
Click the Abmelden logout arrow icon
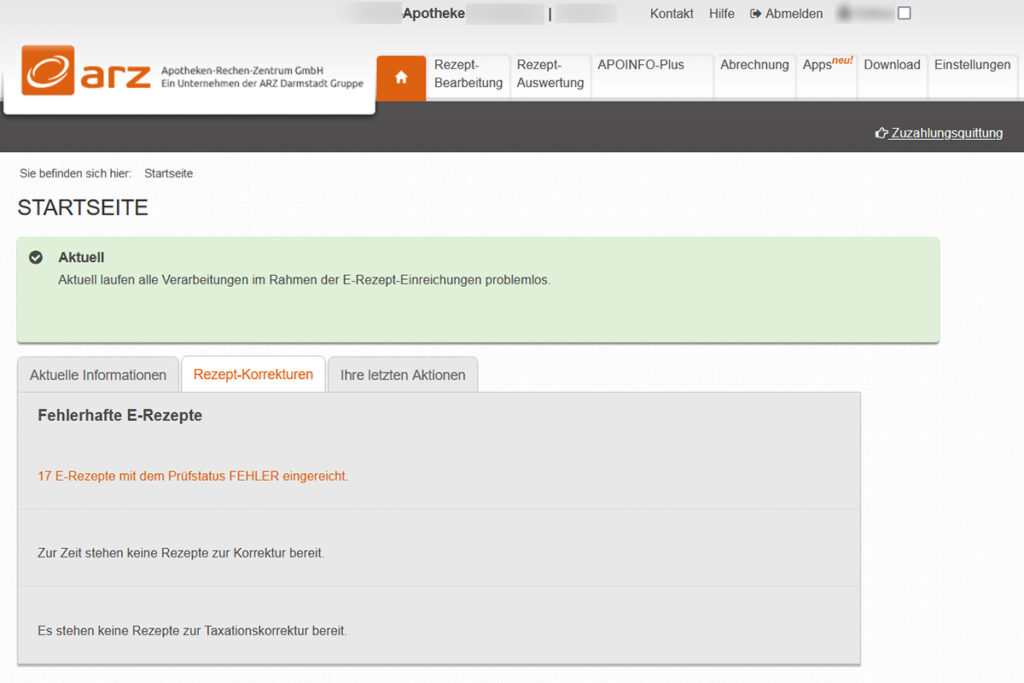(x=756, y=14)
